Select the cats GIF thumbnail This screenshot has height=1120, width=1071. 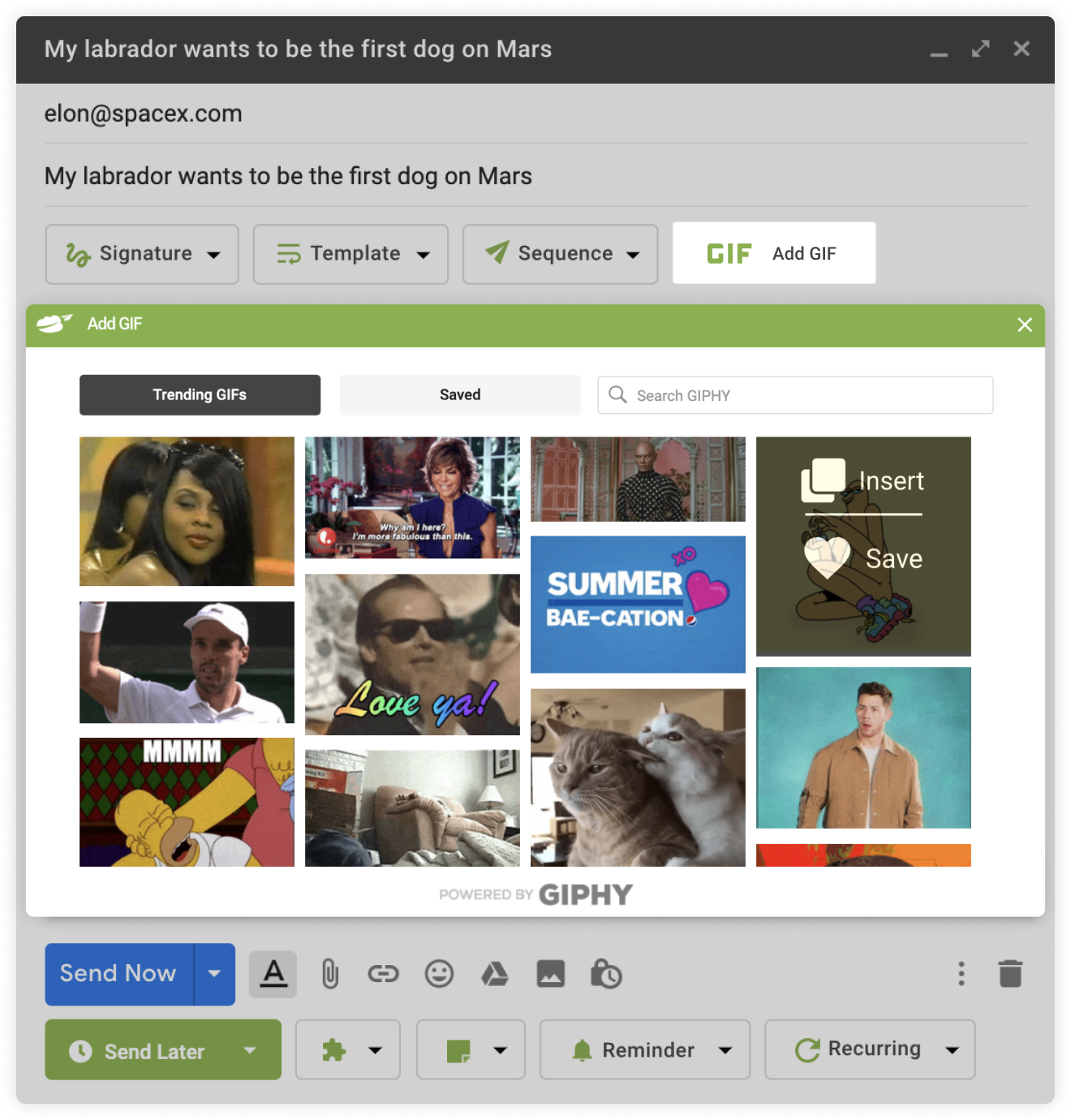638,777
